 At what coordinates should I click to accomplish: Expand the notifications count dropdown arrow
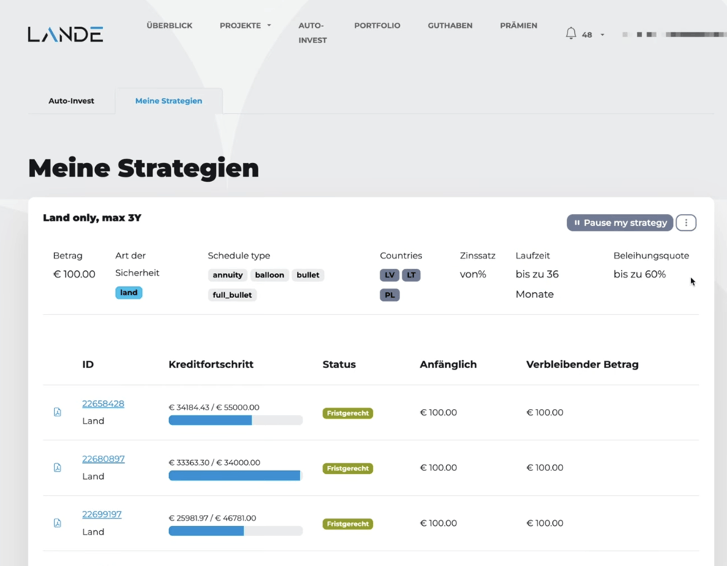pos(602,35)
